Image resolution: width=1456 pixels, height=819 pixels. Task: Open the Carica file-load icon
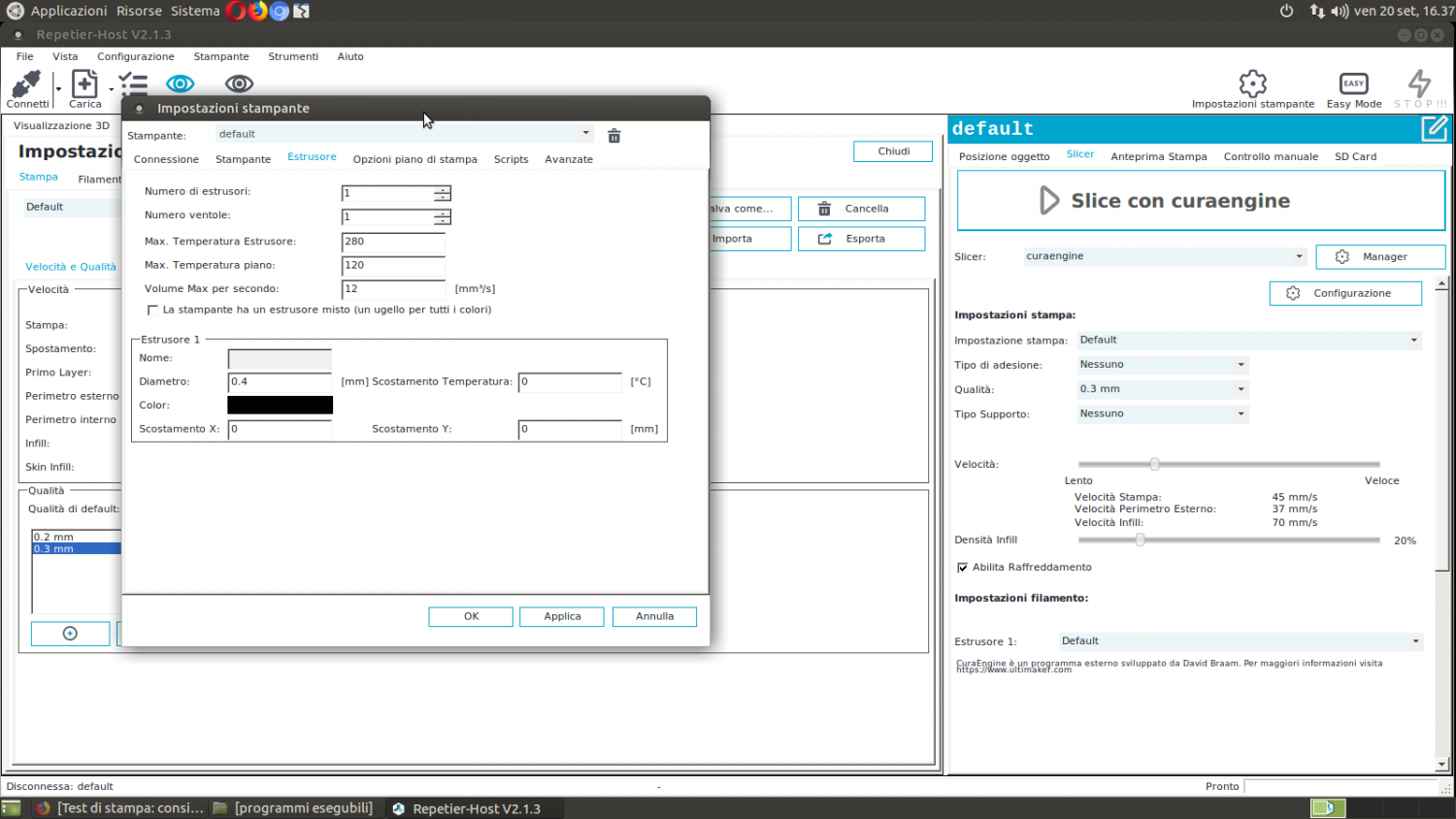[85, 84]
